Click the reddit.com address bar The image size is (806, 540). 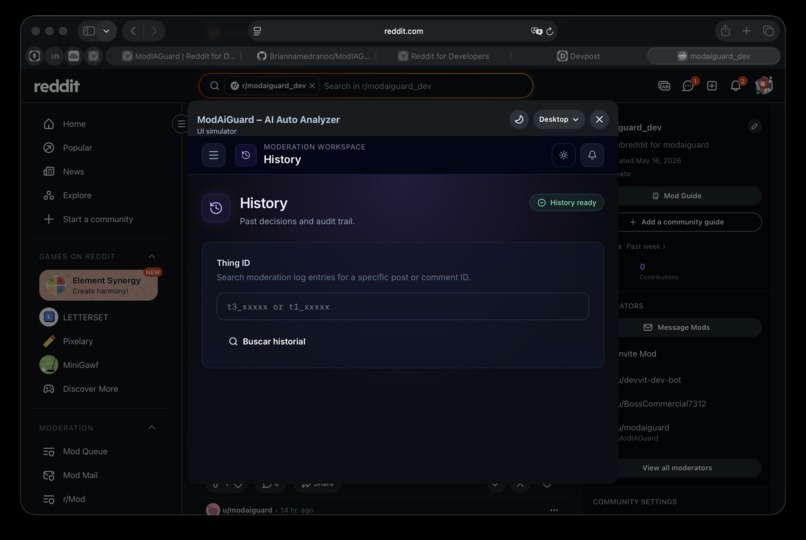pos(404,31)
